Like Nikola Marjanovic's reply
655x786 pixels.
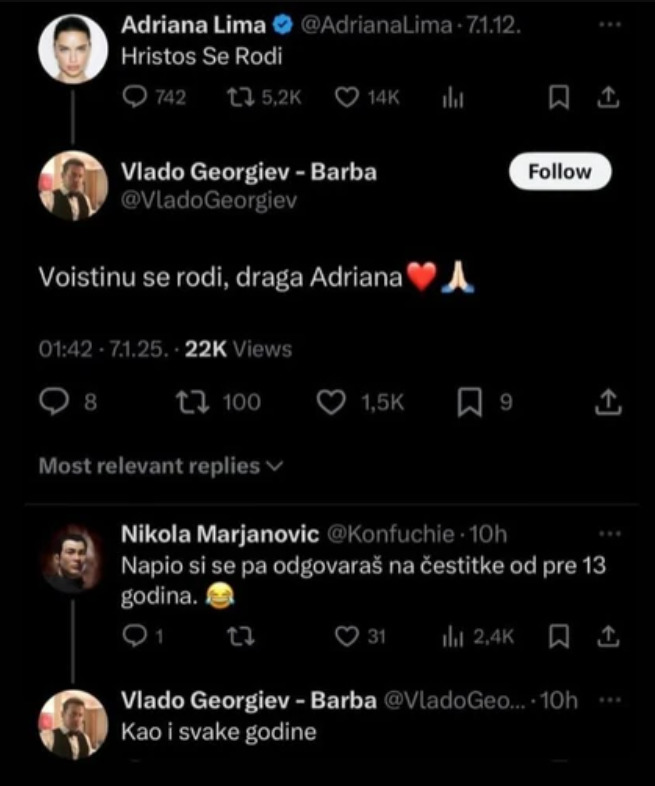coord(347,637)
